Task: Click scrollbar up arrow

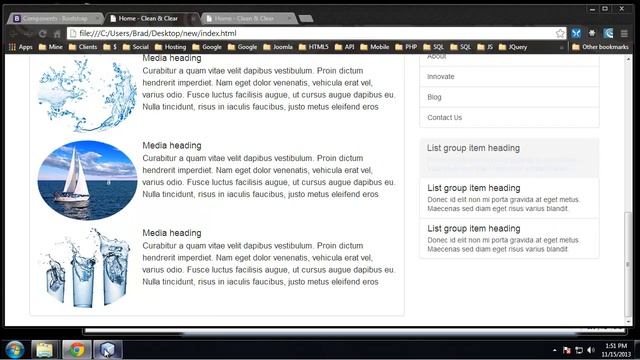Action: 628,59
